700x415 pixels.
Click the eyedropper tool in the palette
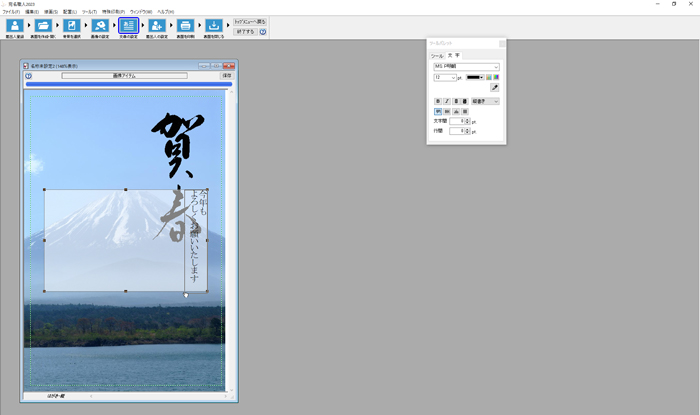tap(494, 88)
